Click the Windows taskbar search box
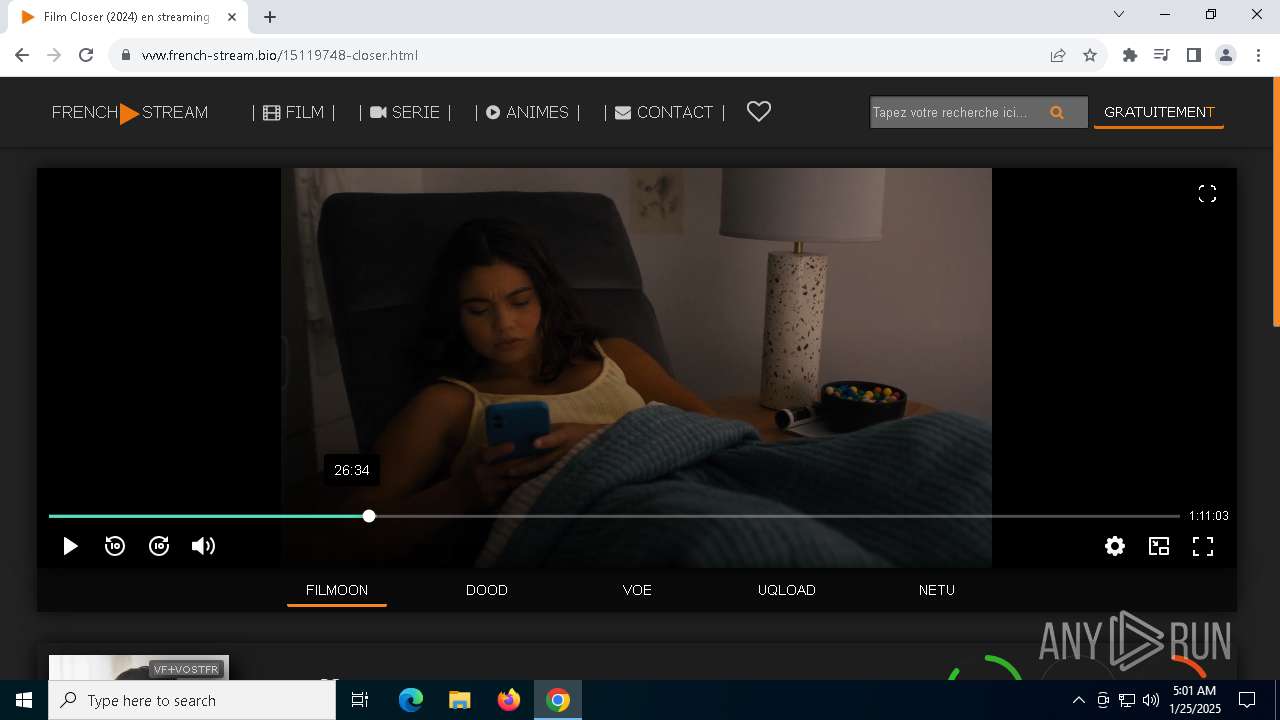 [192, 700]
